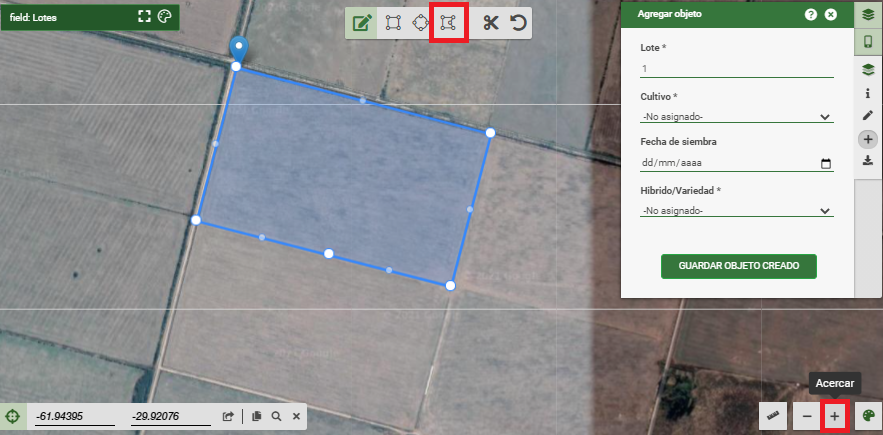This screenshot has height=435, width=883.
Task: Click the longitude field -61.94395
Action: [x=75, y=417]
